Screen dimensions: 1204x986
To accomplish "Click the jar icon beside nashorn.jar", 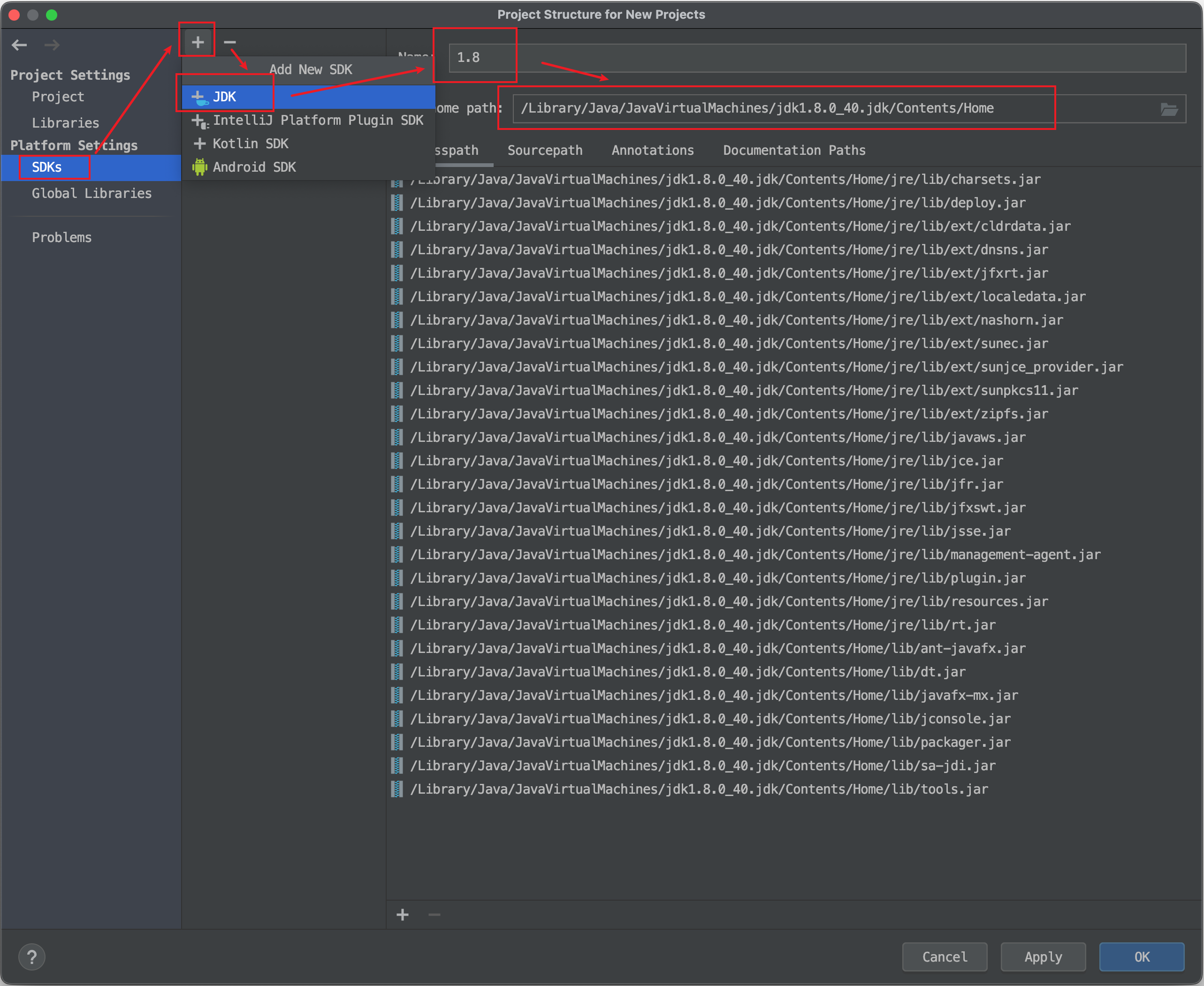I will (x=397, y=320).
